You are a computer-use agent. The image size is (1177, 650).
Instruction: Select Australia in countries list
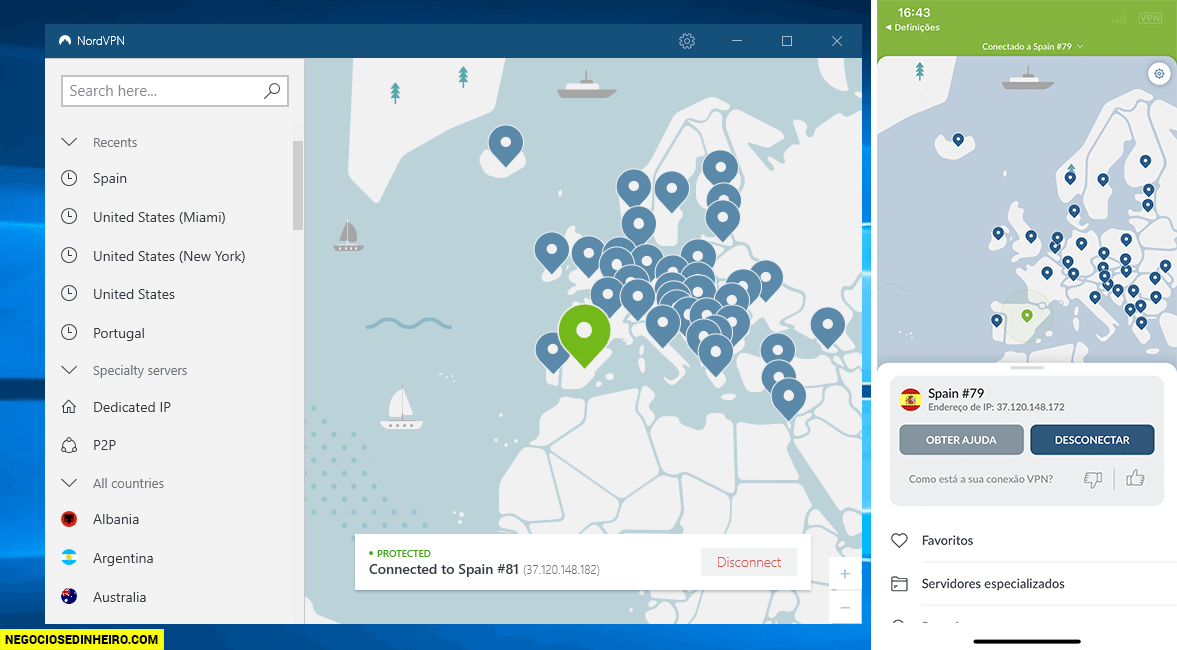point(119,597)
